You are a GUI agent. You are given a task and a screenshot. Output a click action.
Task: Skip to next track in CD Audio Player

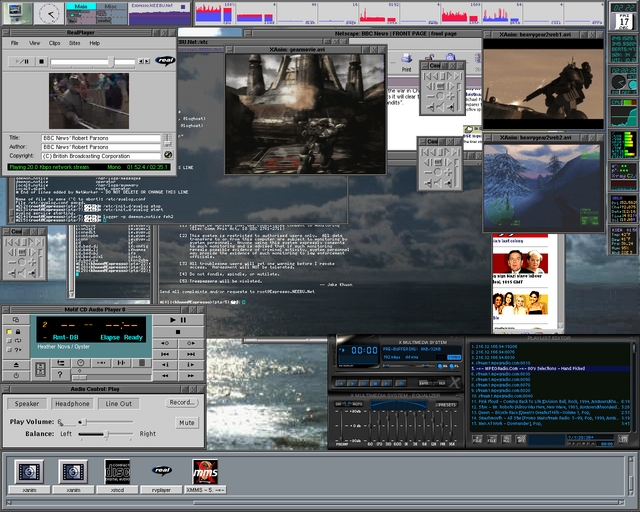(191, 354)
